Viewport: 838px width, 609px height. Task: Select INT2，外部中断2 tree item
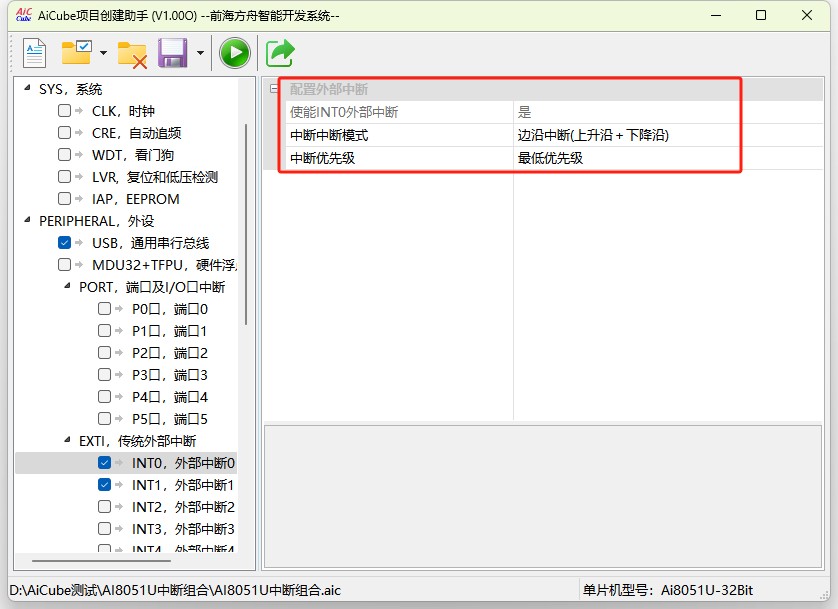point(183,507)
